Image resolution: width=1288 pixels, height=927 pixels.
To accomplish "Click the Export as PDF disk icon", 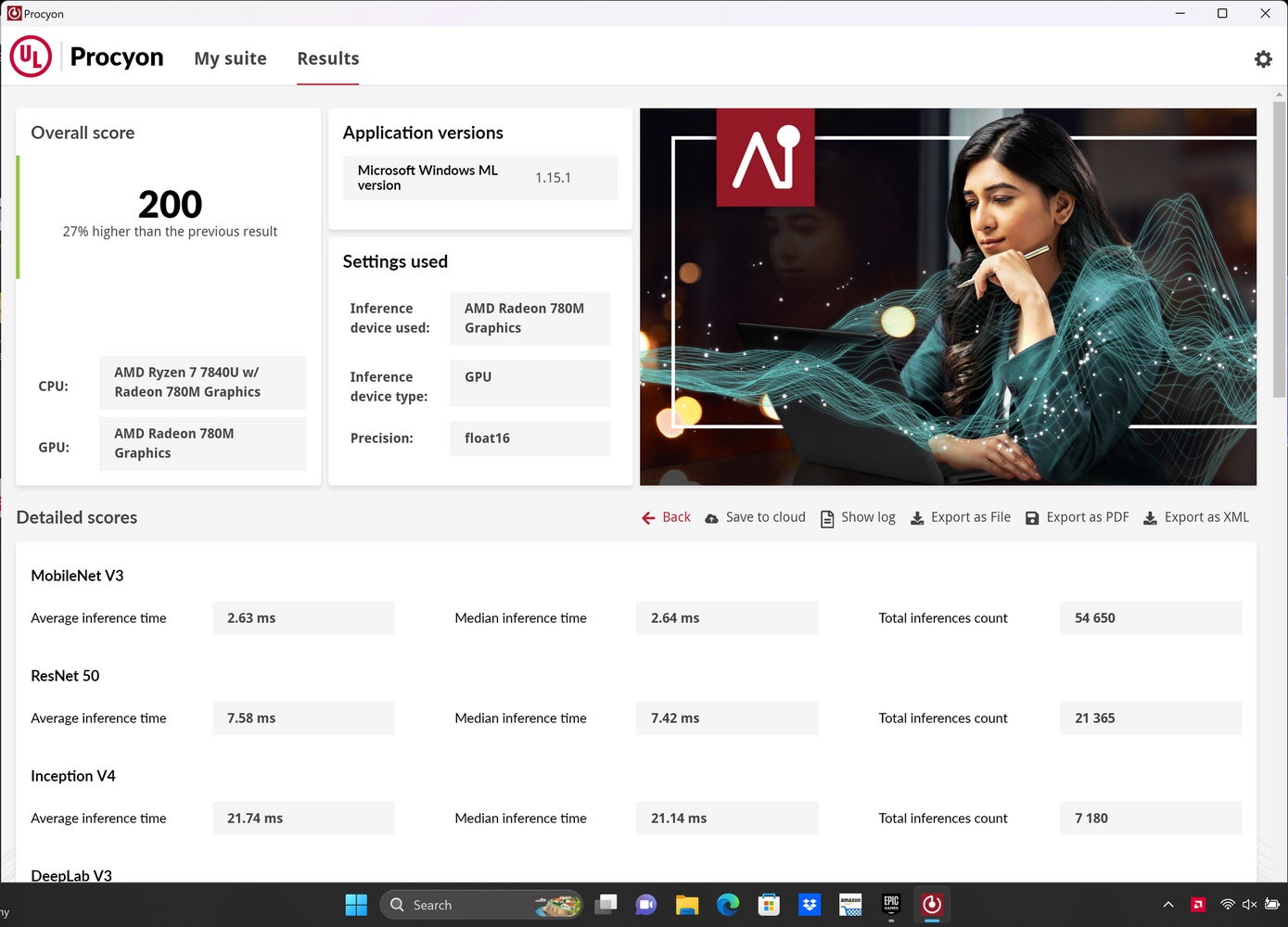I will tap(1032, 518).
